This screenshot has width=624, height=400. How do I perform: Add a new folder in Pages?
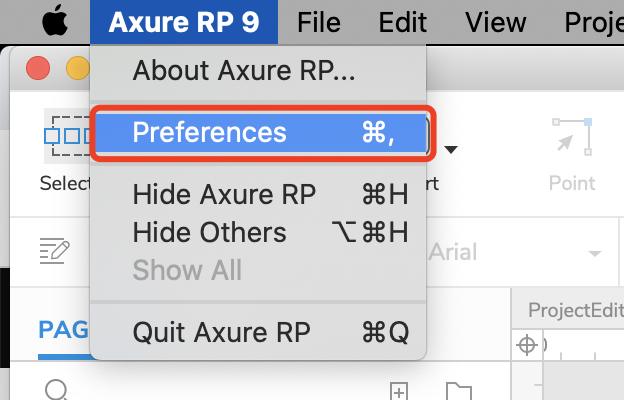[457, 390]
